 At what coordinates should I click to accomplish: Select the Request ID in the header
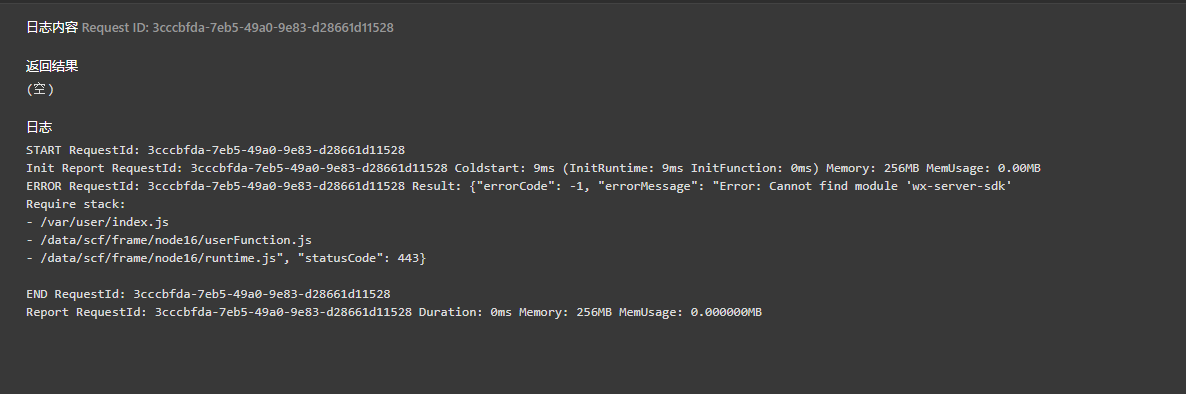point(238,27)
